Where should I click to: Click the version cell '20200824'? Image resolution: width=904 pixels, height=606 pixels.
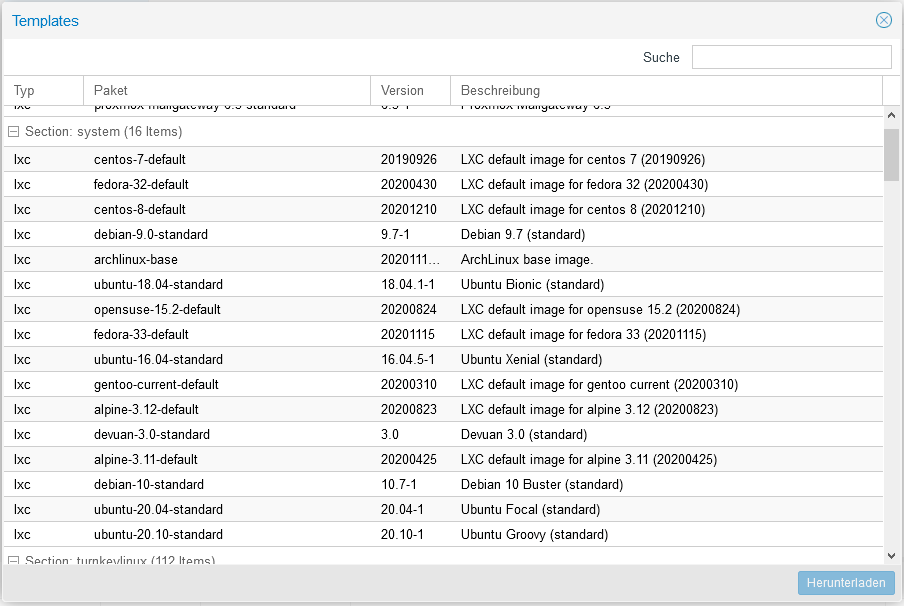click(409, 310)
